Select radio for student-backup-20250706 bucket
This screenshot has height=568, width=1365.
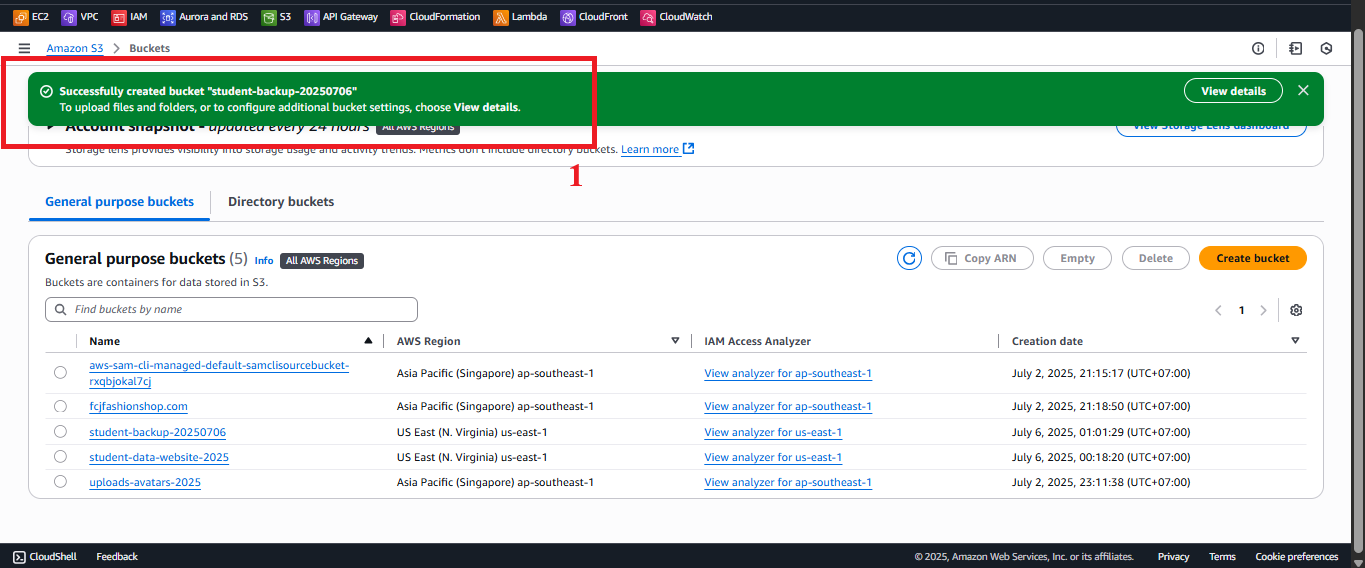click(x=61, y=431)
